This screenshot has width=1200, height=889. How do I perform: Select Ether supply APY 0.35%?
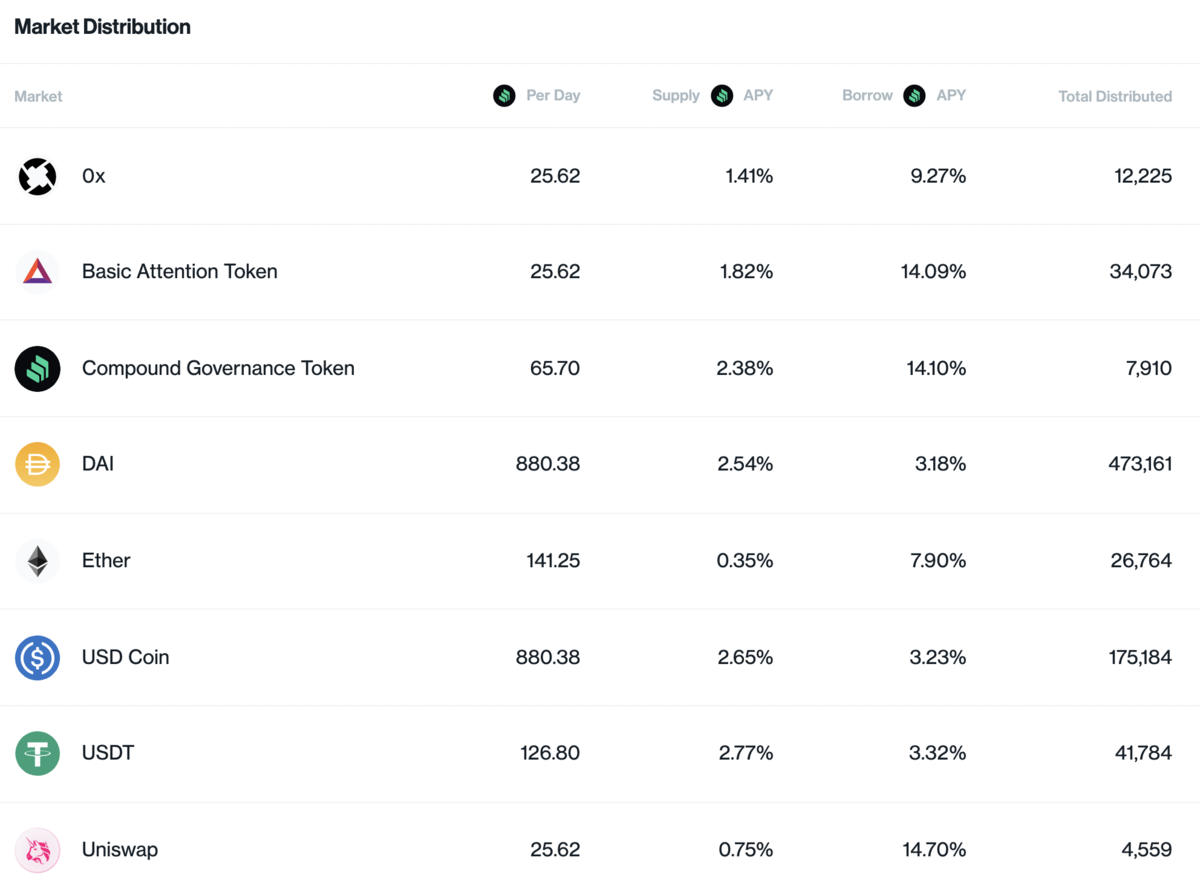[x=745, y=561]
